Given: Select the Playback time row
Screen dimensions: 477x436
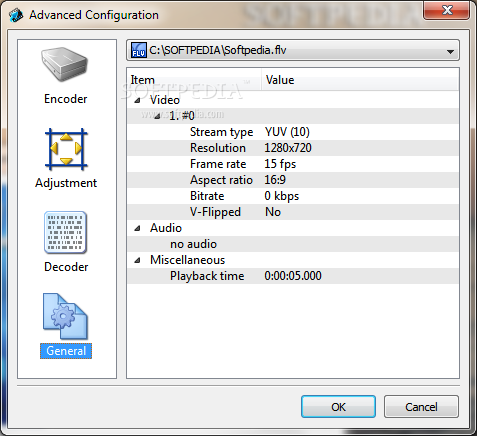Looking at the screenshot, I should click(293, 276).
